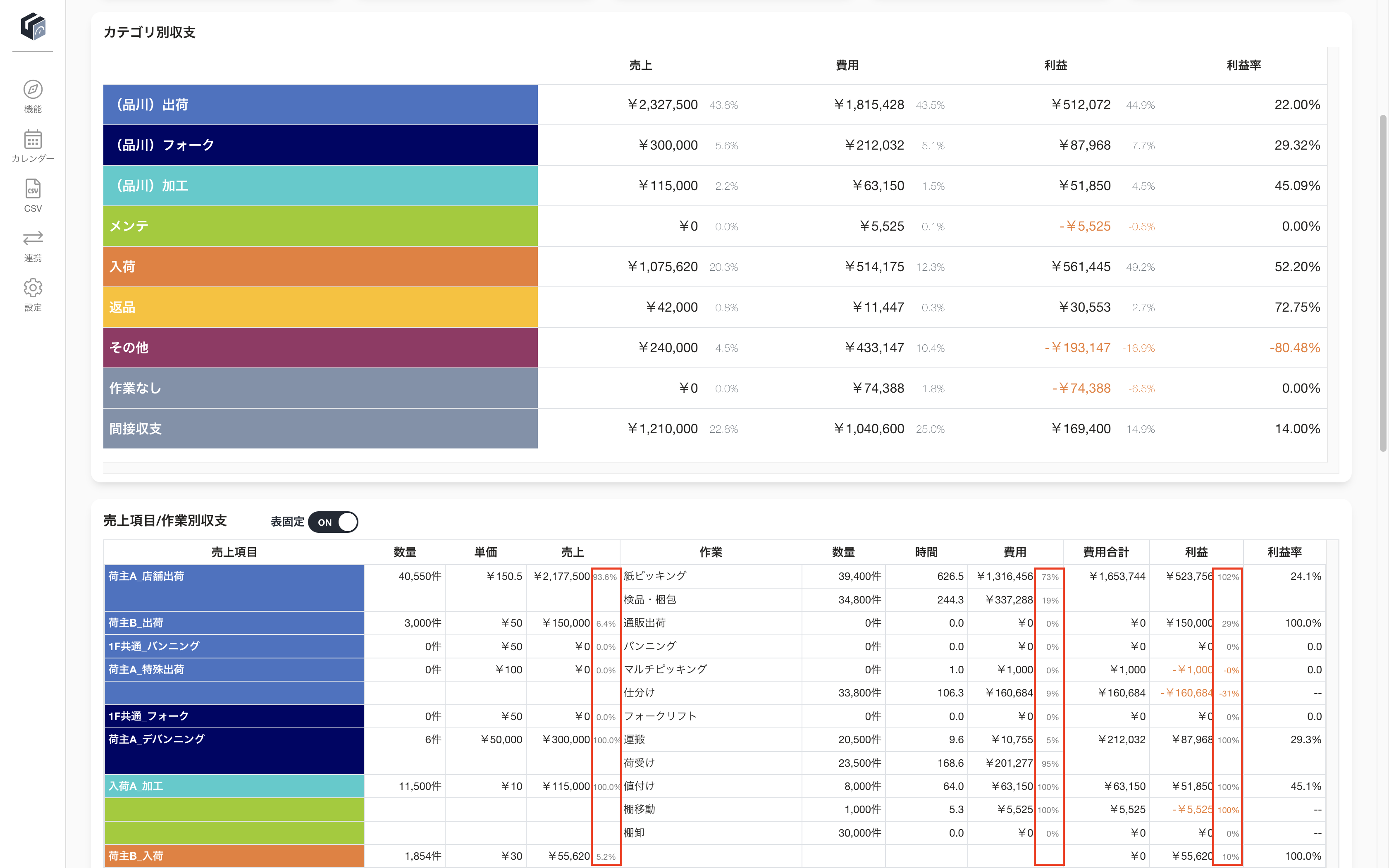Open the カレンダー calendar icon
Image resolution: width=1389 pixels, height=868 pixels.
pos(33,140)
